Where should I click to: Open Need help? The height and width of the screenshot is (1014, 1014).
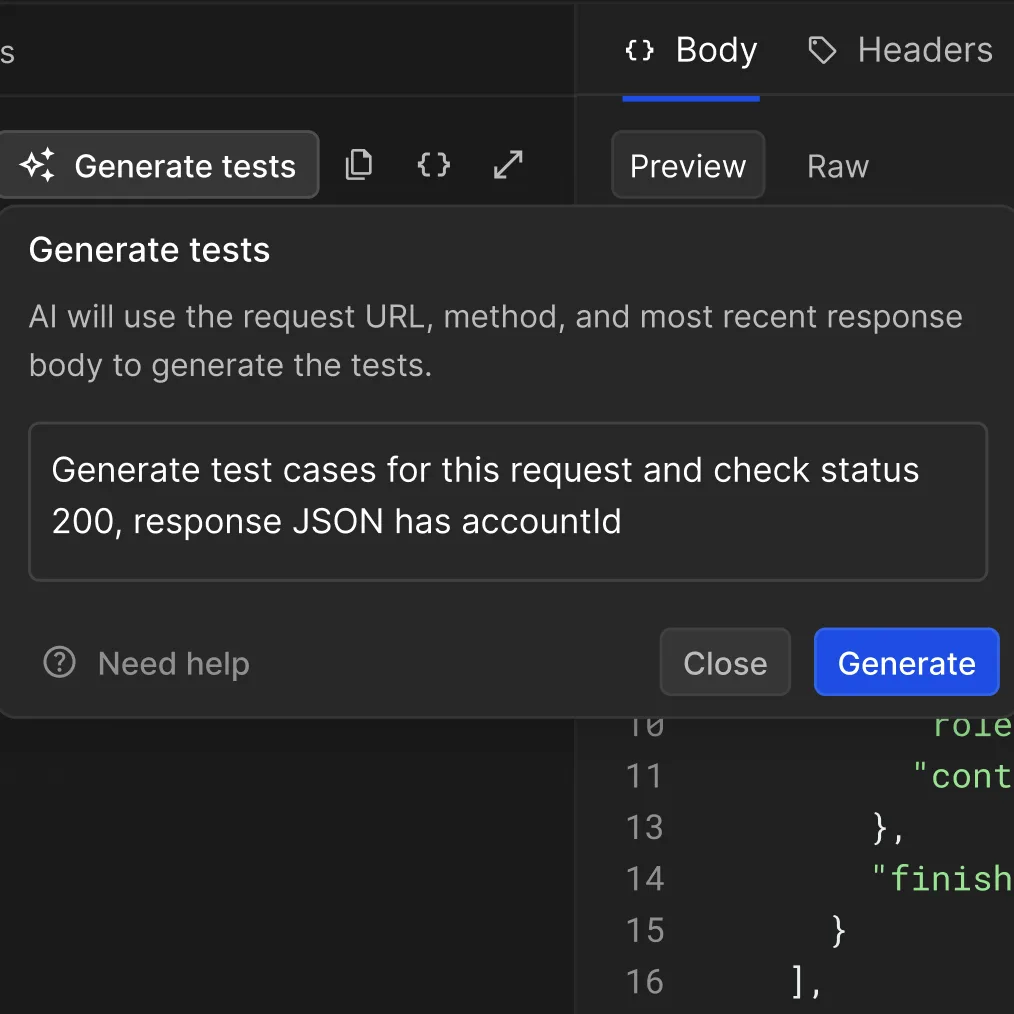(173, 662)
